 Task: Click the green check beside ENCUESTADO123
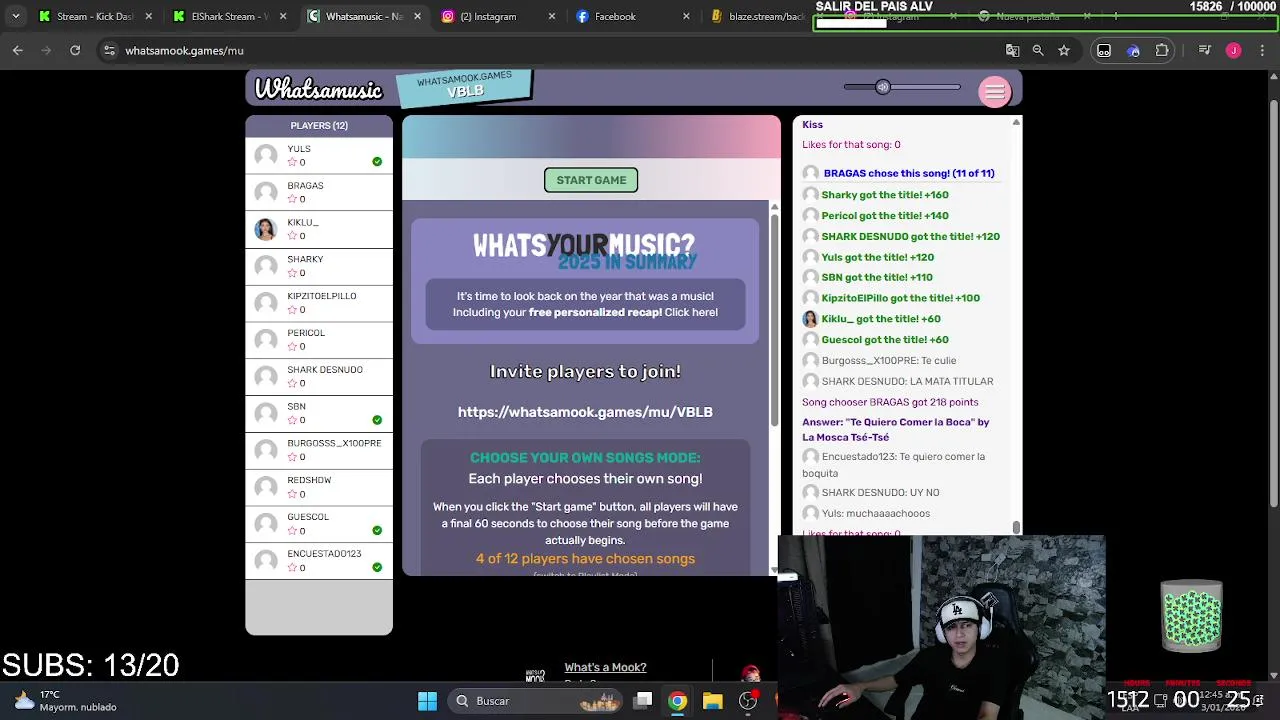pyautogui.click(x=377, y=567)
